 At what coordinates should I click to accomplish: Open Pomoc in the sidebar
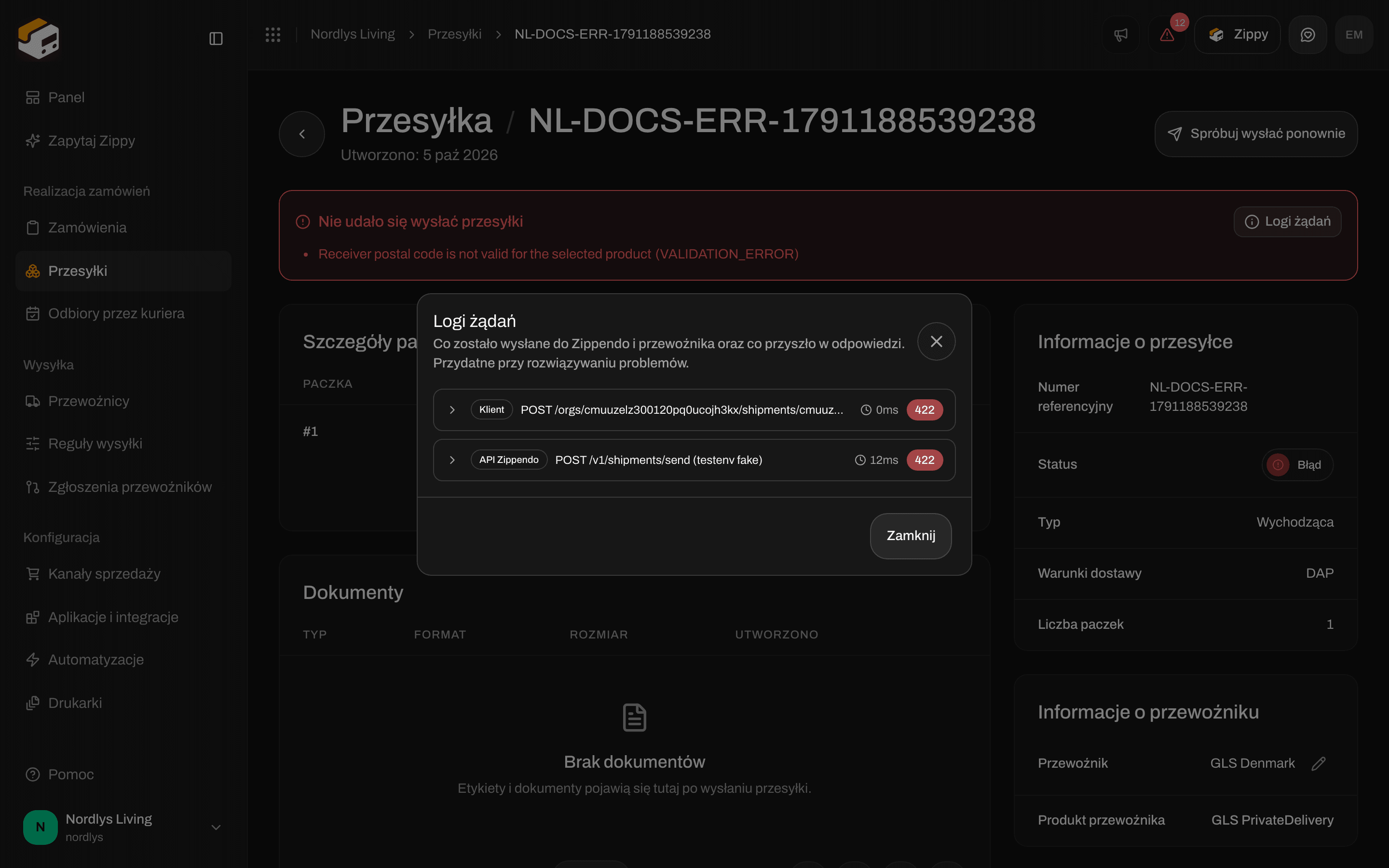pos(123,774)
